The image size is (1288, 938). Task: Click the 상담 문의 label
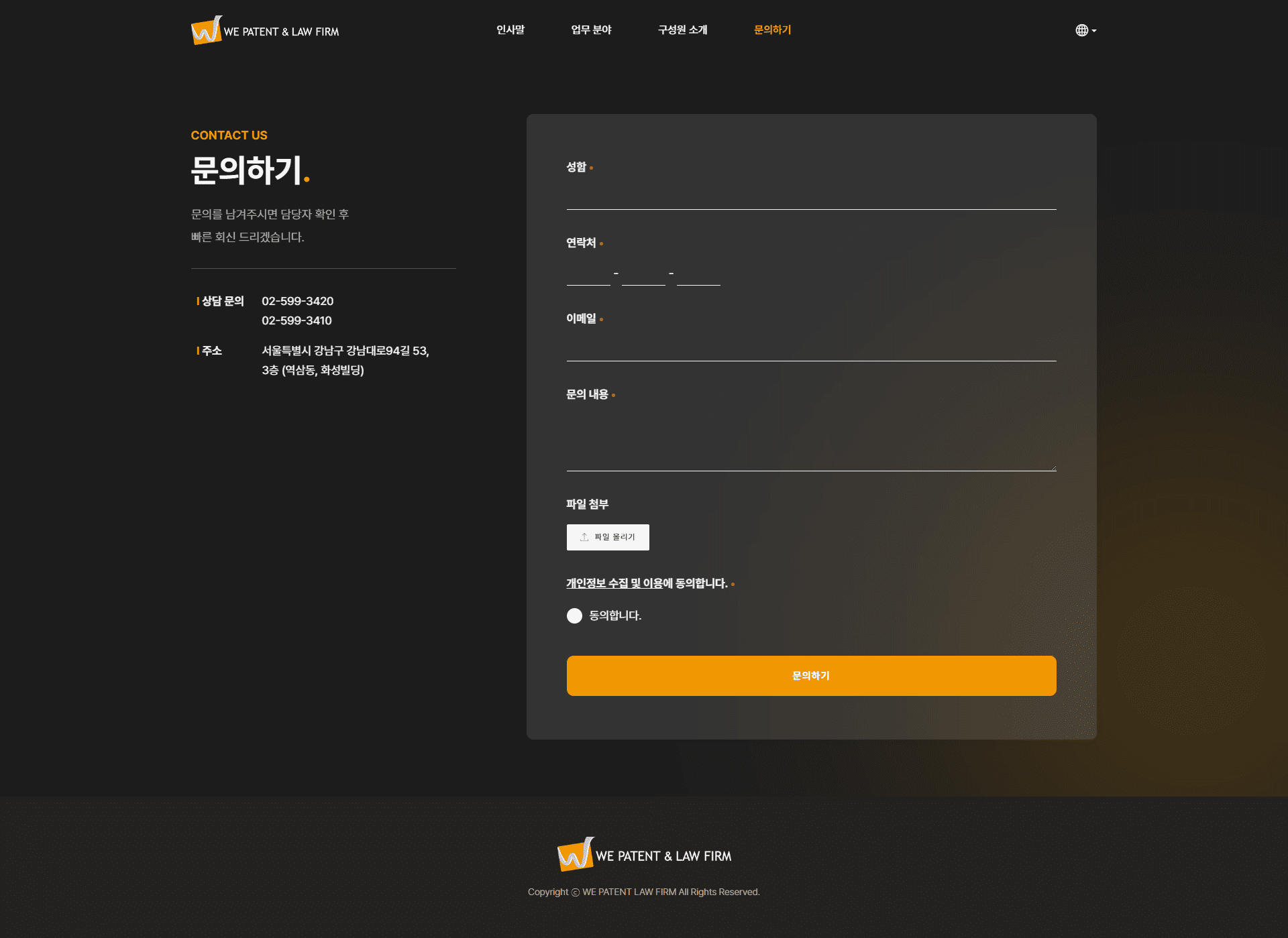(223, 301)
